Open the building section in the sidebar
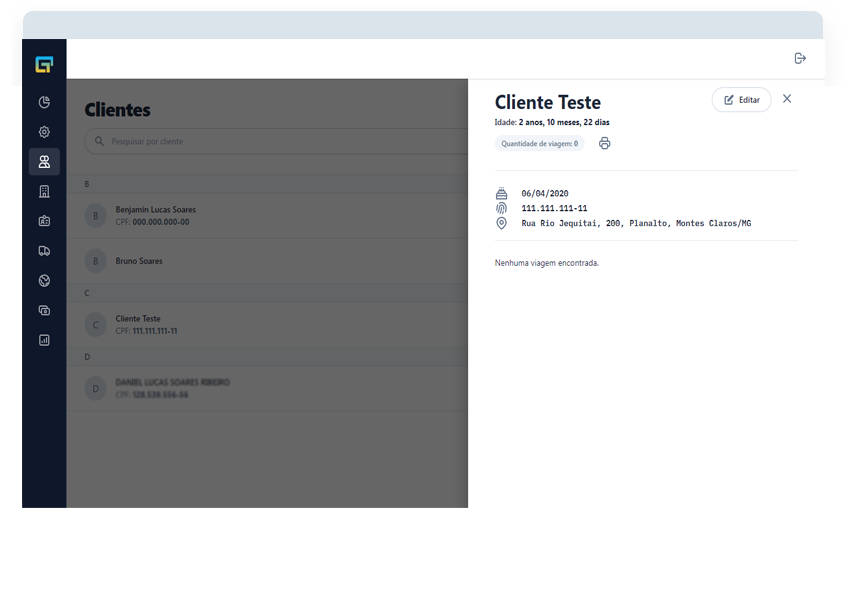The image size is (846, 606). (x=44, y=191)
